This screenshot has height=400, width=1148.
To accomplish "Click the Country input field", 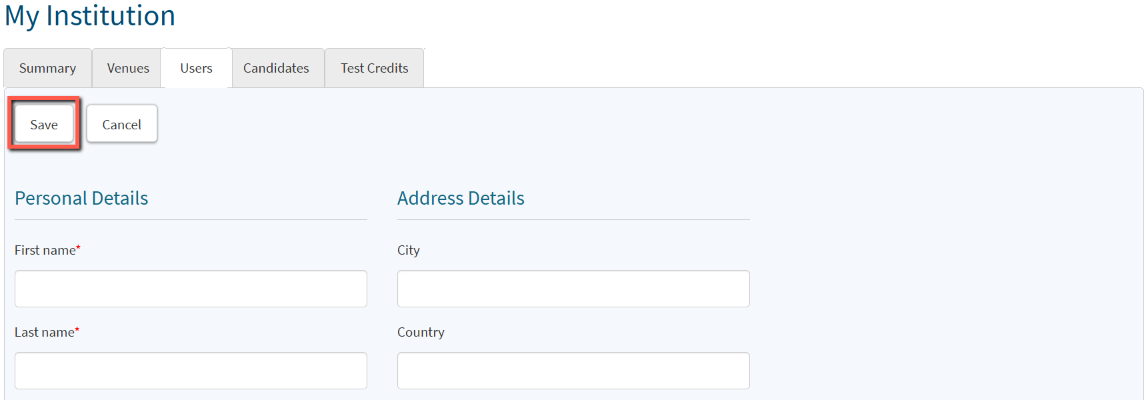I will click(x=573, y=371).
